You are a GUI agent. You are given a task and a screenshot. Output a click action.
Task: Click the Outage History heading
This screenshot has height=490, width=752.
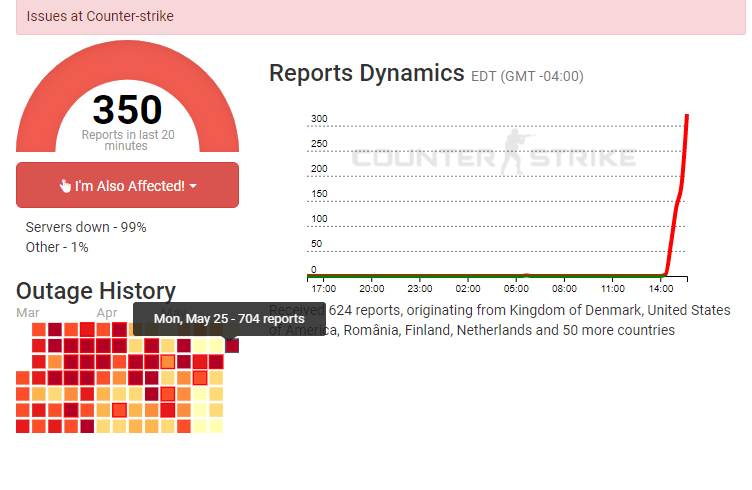click(96, 291)
